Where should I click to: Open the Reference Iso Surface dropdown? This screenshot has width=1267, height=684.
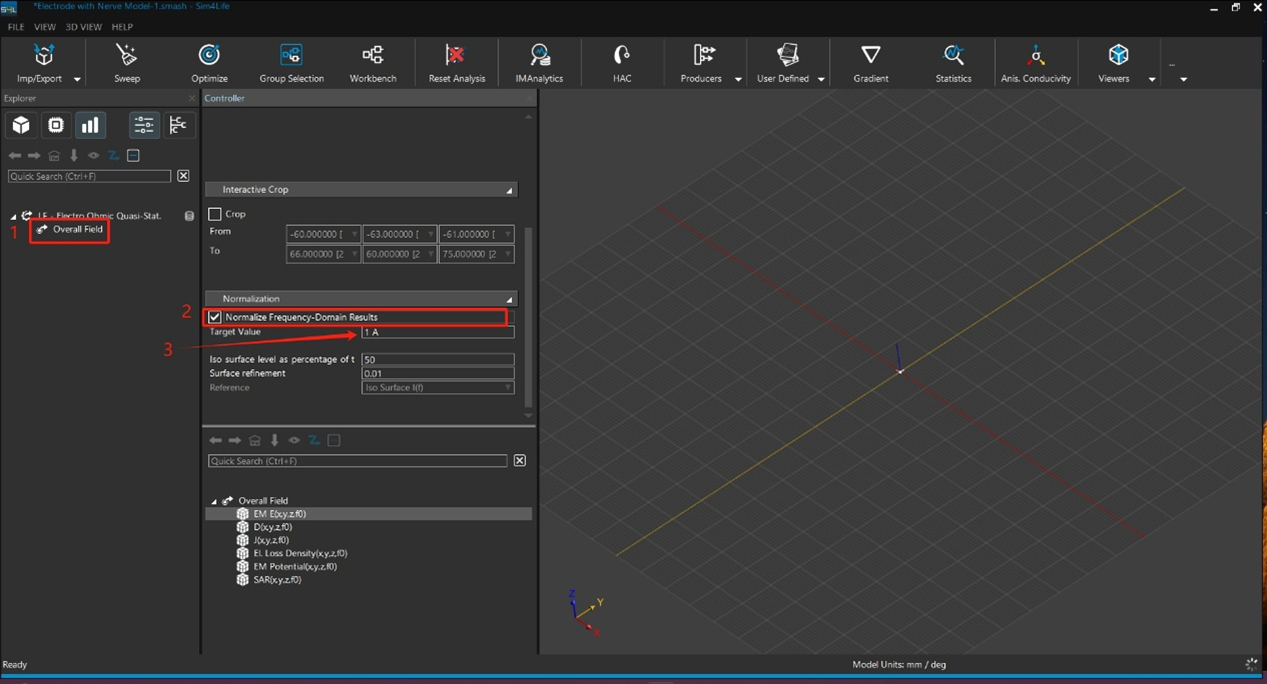pyautogui.click(x=437, y=388)
